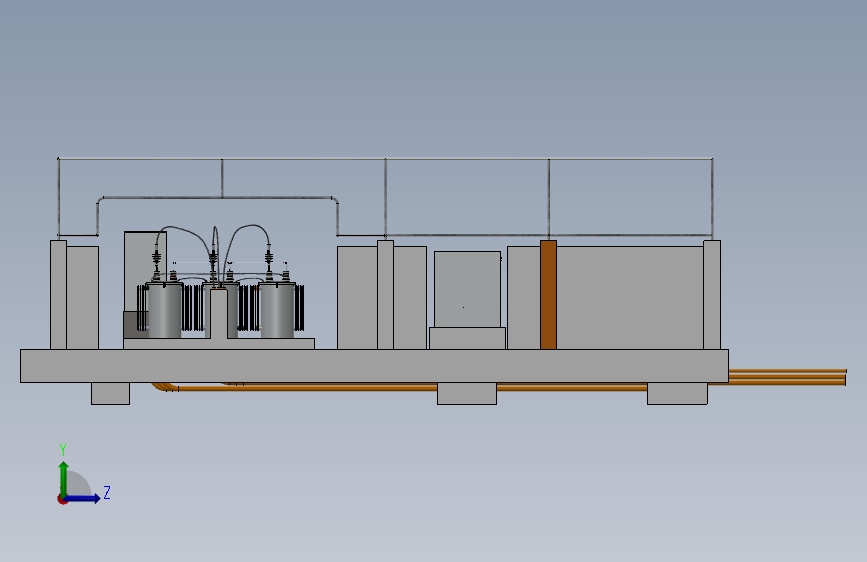
Task: Select the large wall block right of orange post
Action: pos(630,298)
